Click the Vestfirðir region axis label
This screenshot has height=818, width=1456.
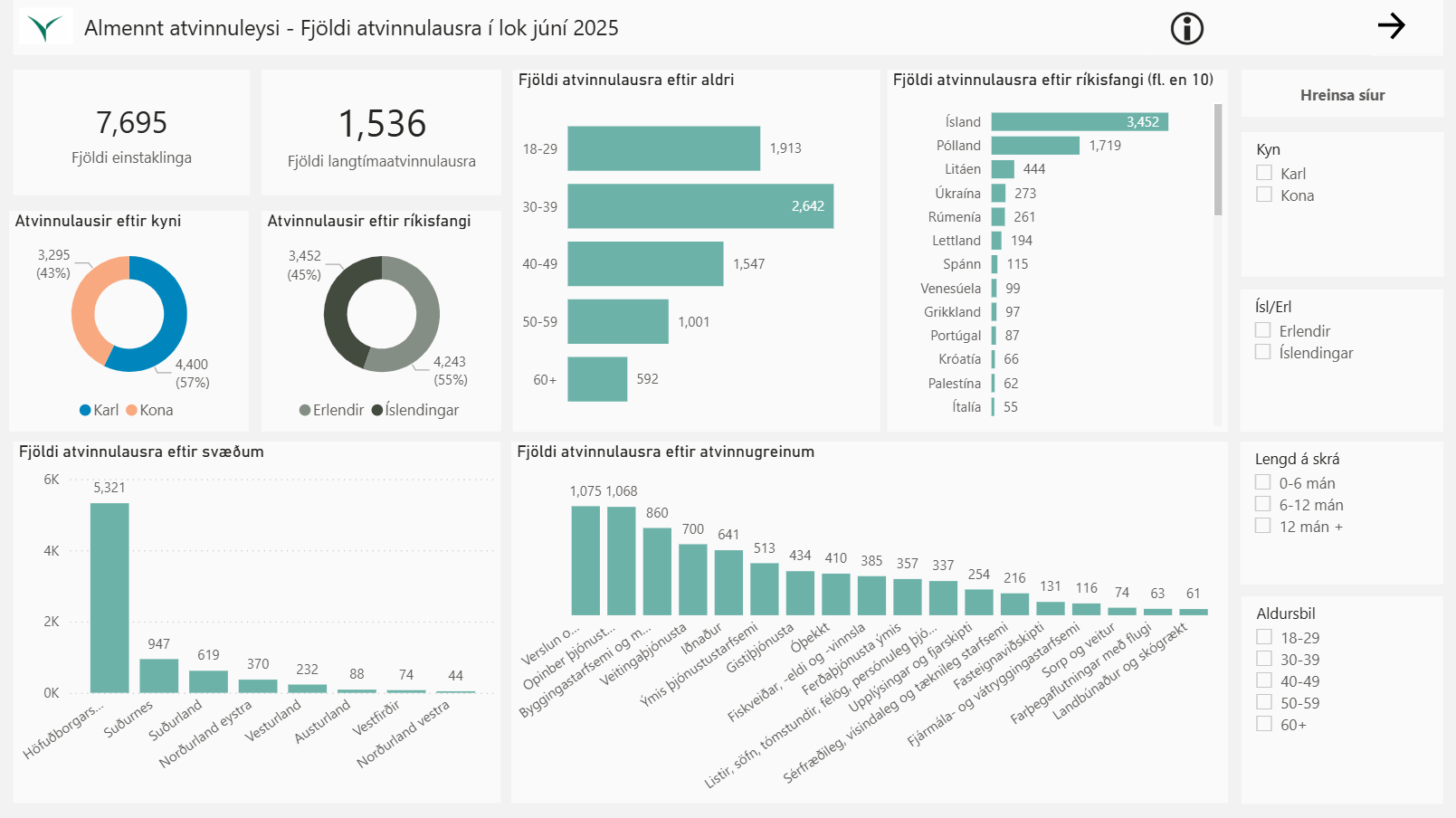click(376, 718)
